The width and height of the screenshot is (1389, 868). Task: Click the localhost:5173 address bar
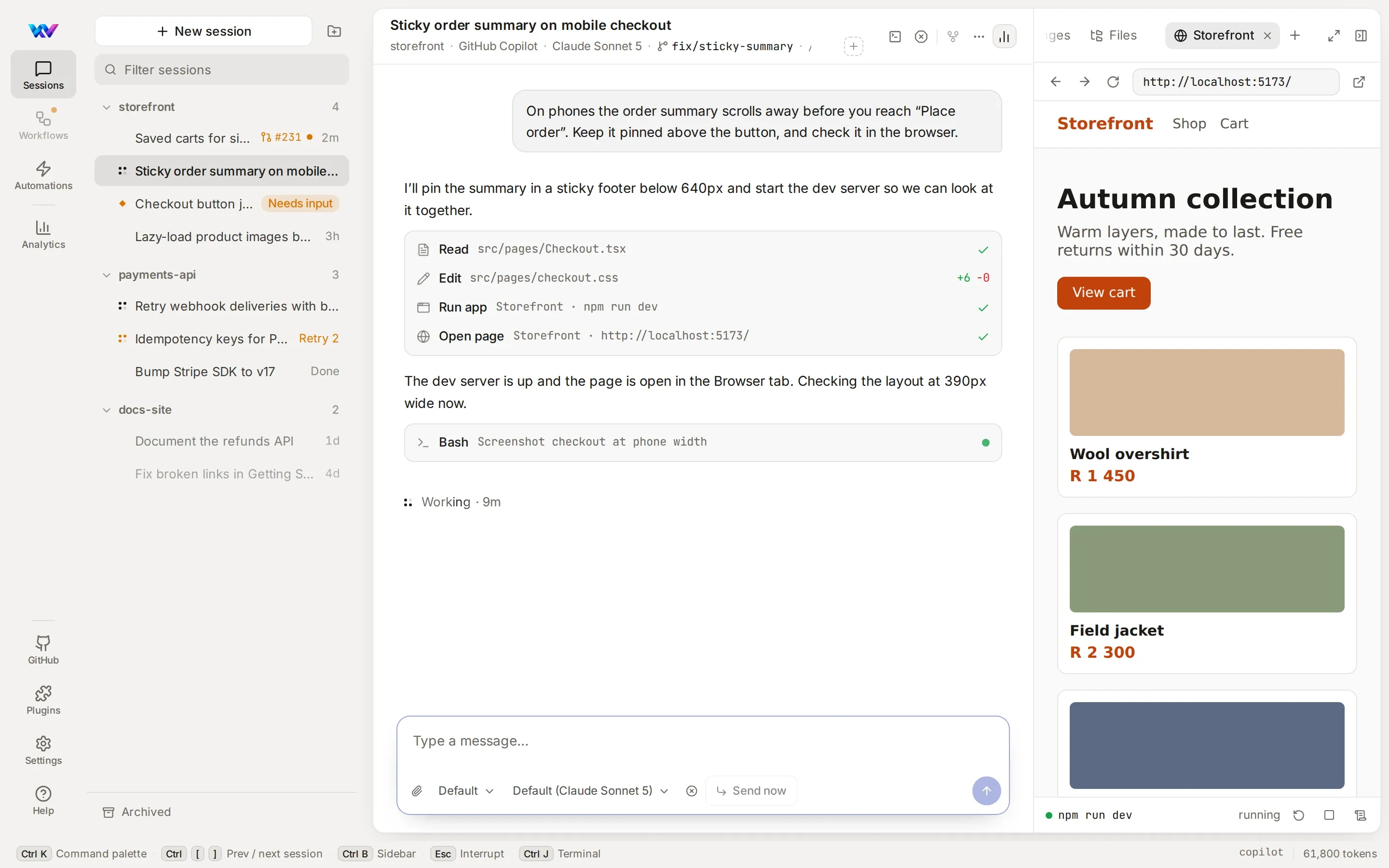point(1236,81)
